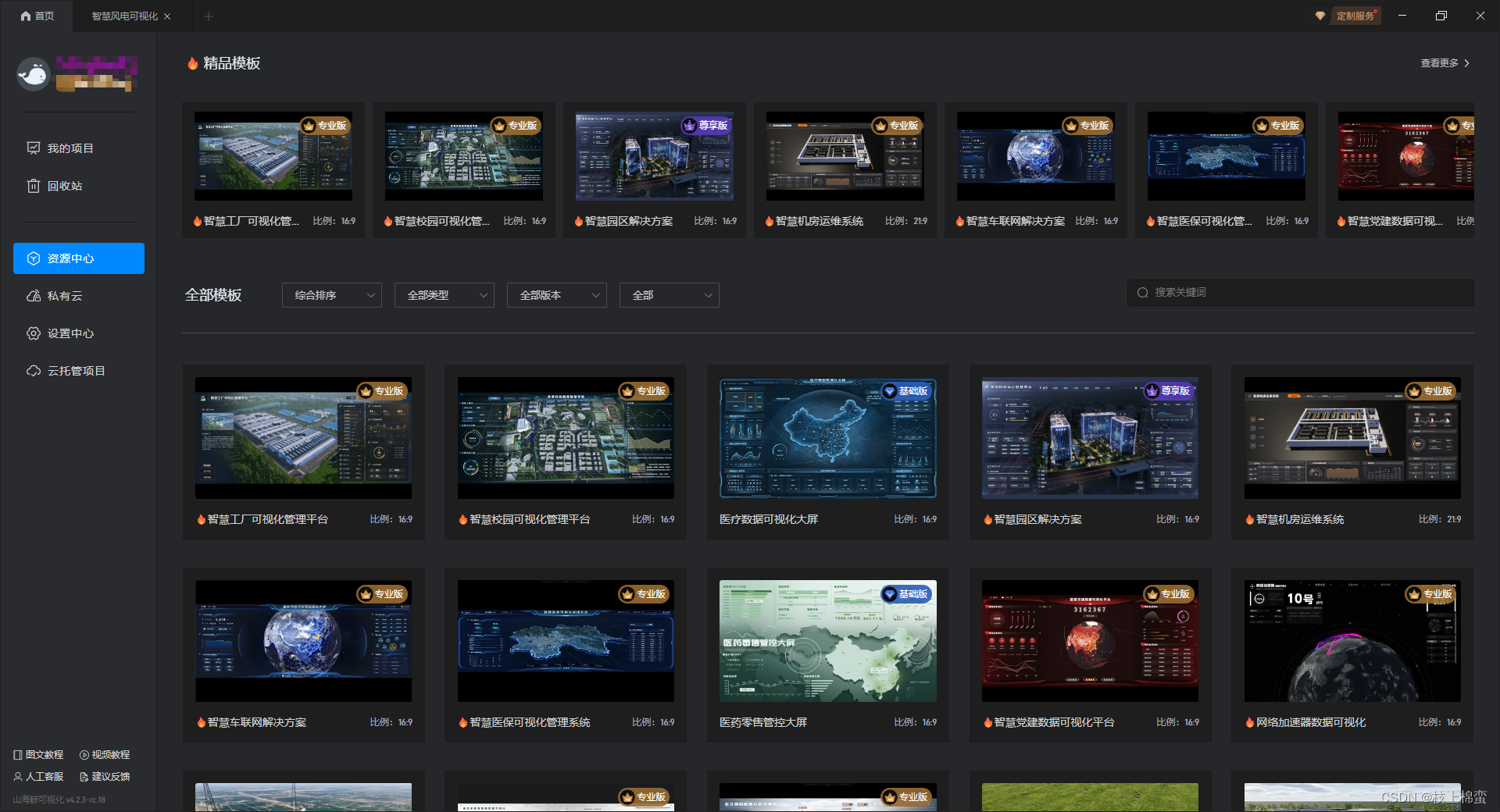Open 建议反馈 feedback
This screenshot has height=812, width=1500.
(105, 777)
